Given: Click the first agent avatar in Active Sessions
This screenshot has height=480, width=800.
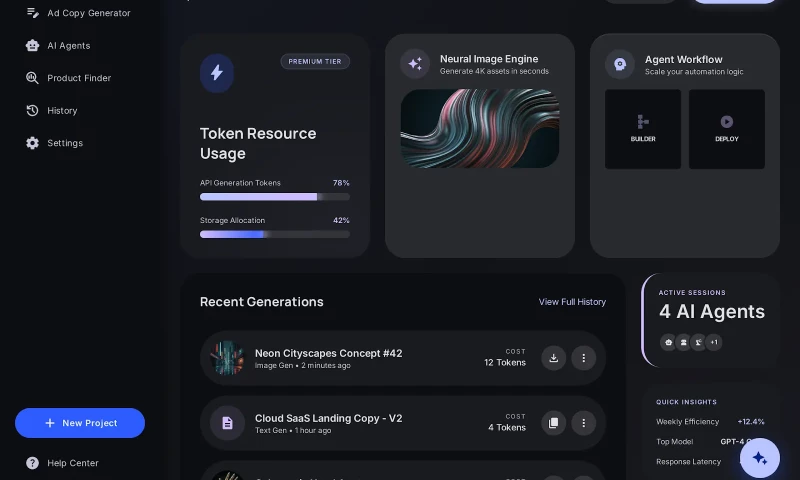Looking at the screenshot, I should [668, 342].
